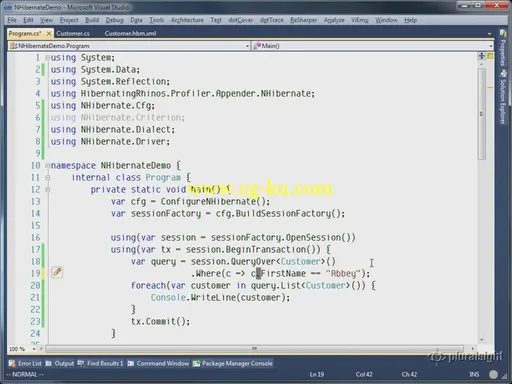Open the ViEmu menu
Viewport: 512px width, 384px height.
click(360, 20)
